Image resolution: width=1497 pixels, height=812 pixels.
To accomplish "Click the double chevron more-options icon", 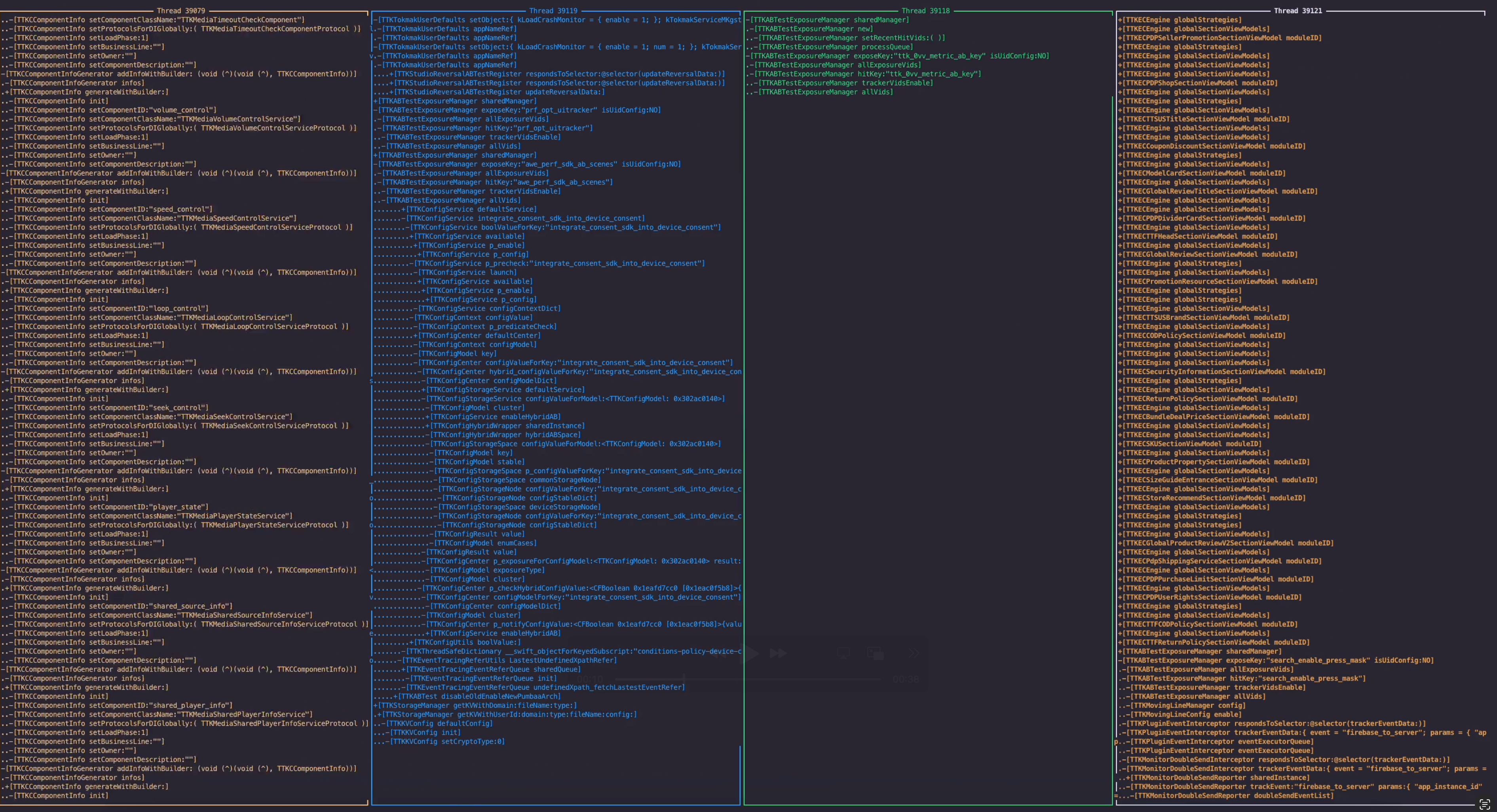I will click(x=914, y=653).
